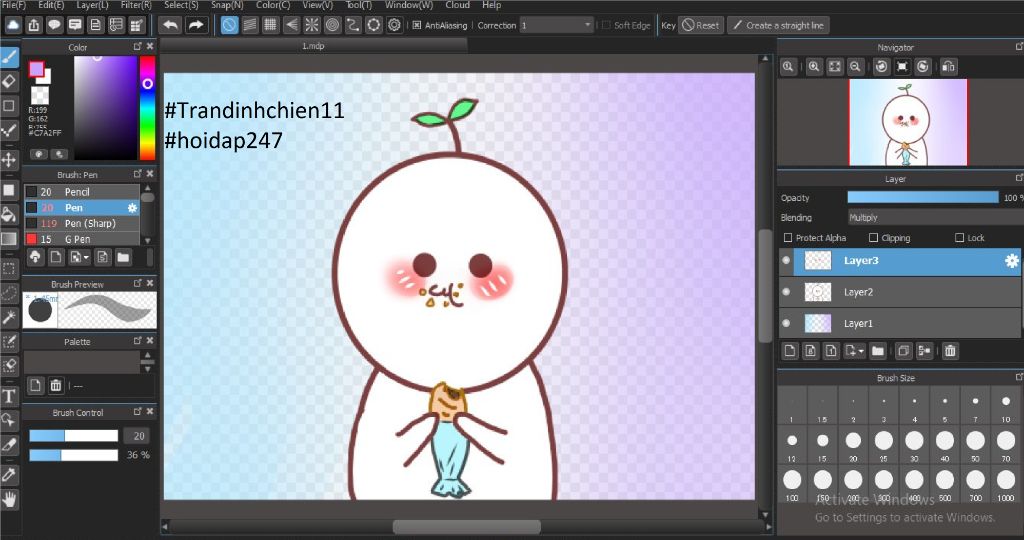
Task: Select the Text tool
Action: click(x=9, y=396)
